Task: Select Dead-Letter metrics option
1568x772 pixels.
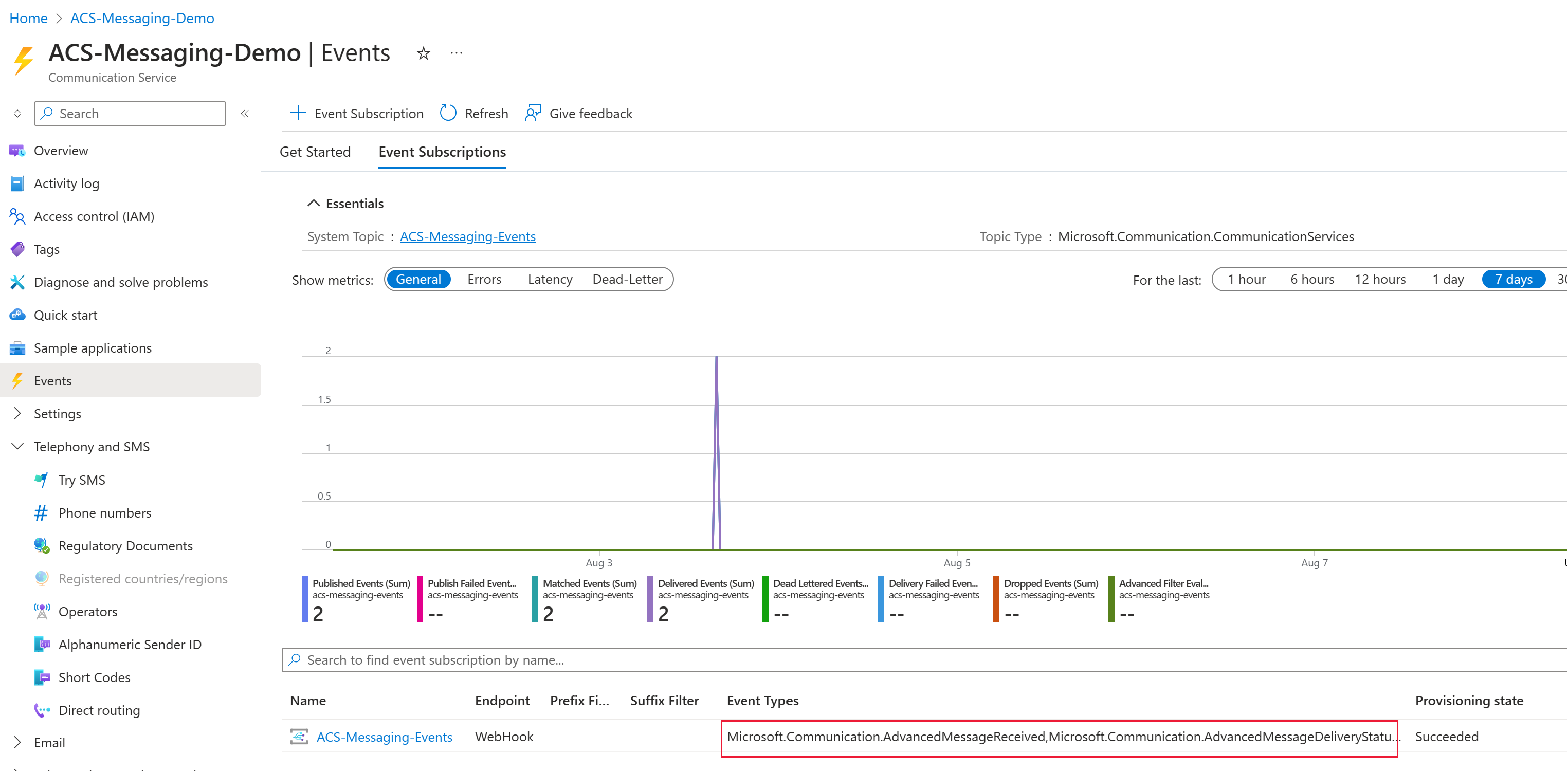Action: pos(628,279)
